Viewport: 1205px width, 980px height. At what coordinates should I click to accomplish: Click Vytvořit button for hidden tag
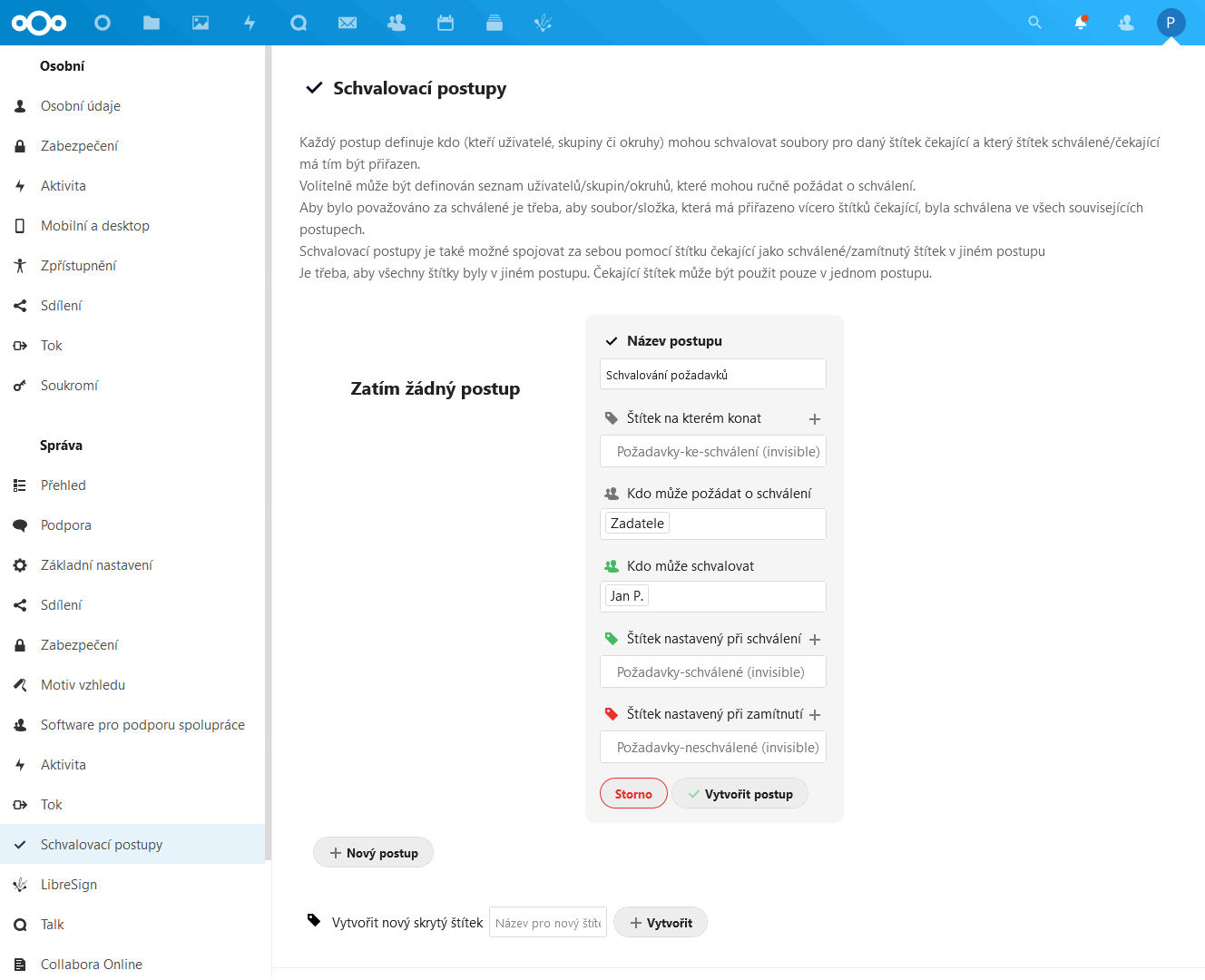tap(661, 923)
